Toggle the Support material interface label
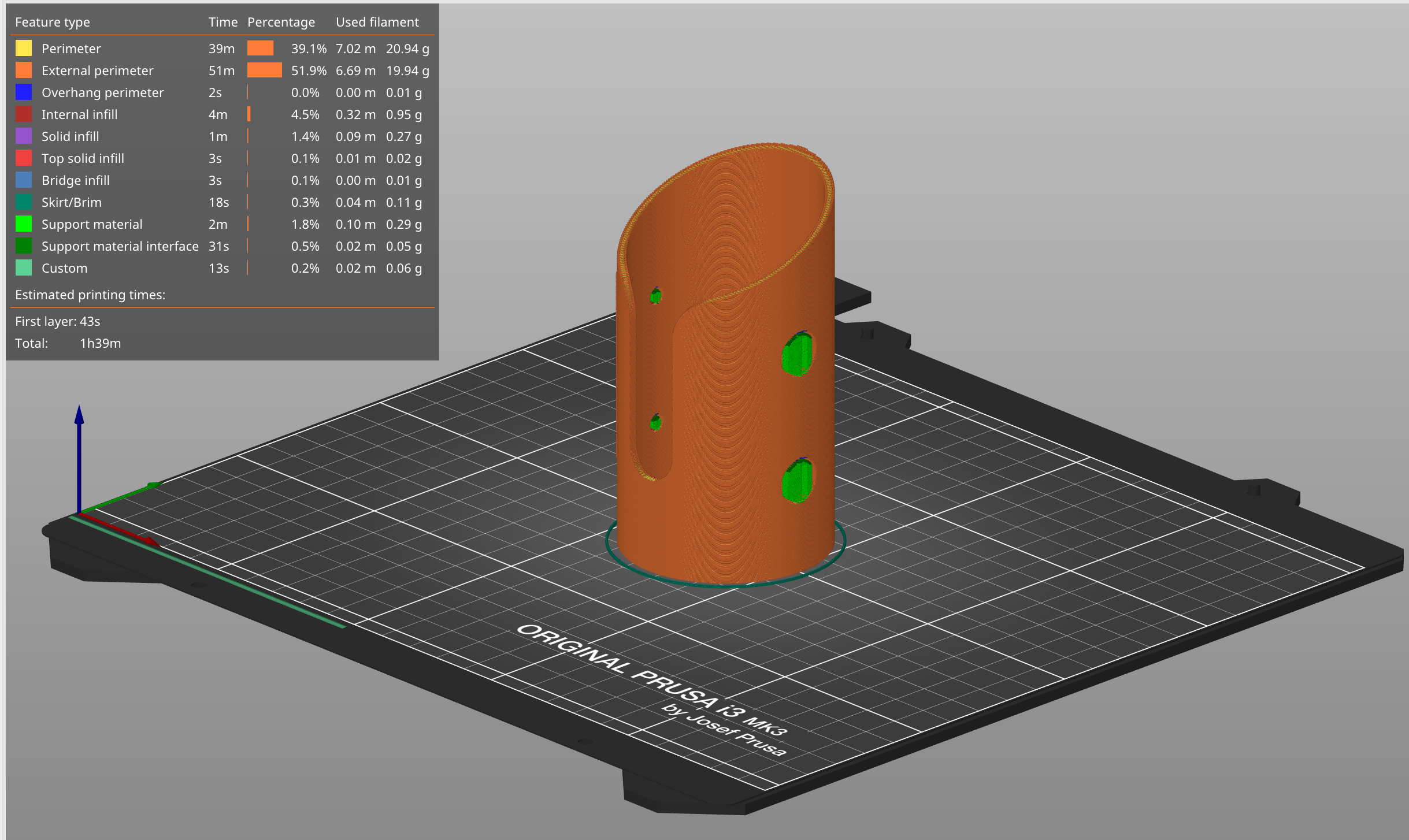This screenshot has width=1409, height=840. 120,246
